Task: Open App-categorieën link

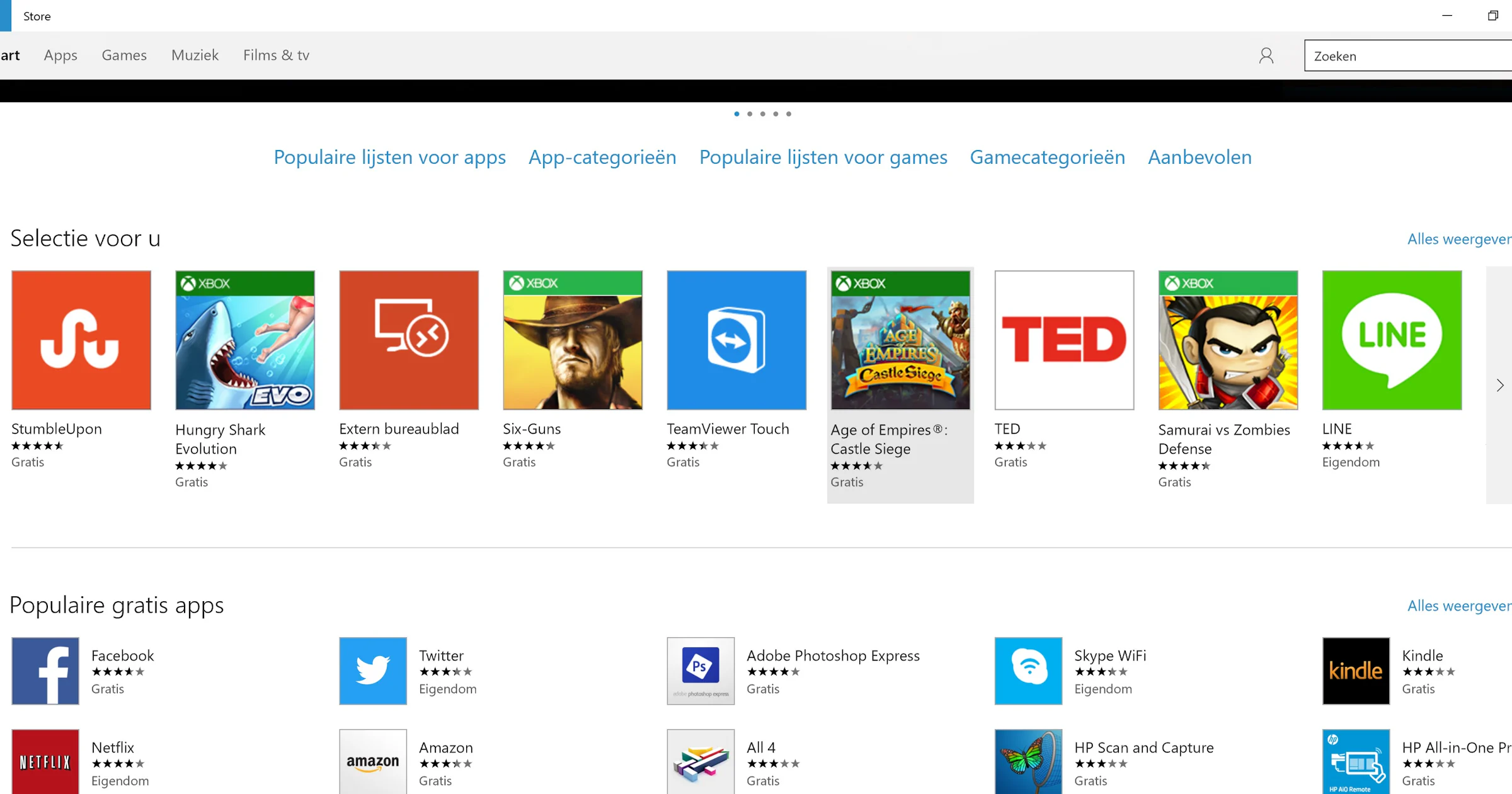Action: [x=602, y=157]
